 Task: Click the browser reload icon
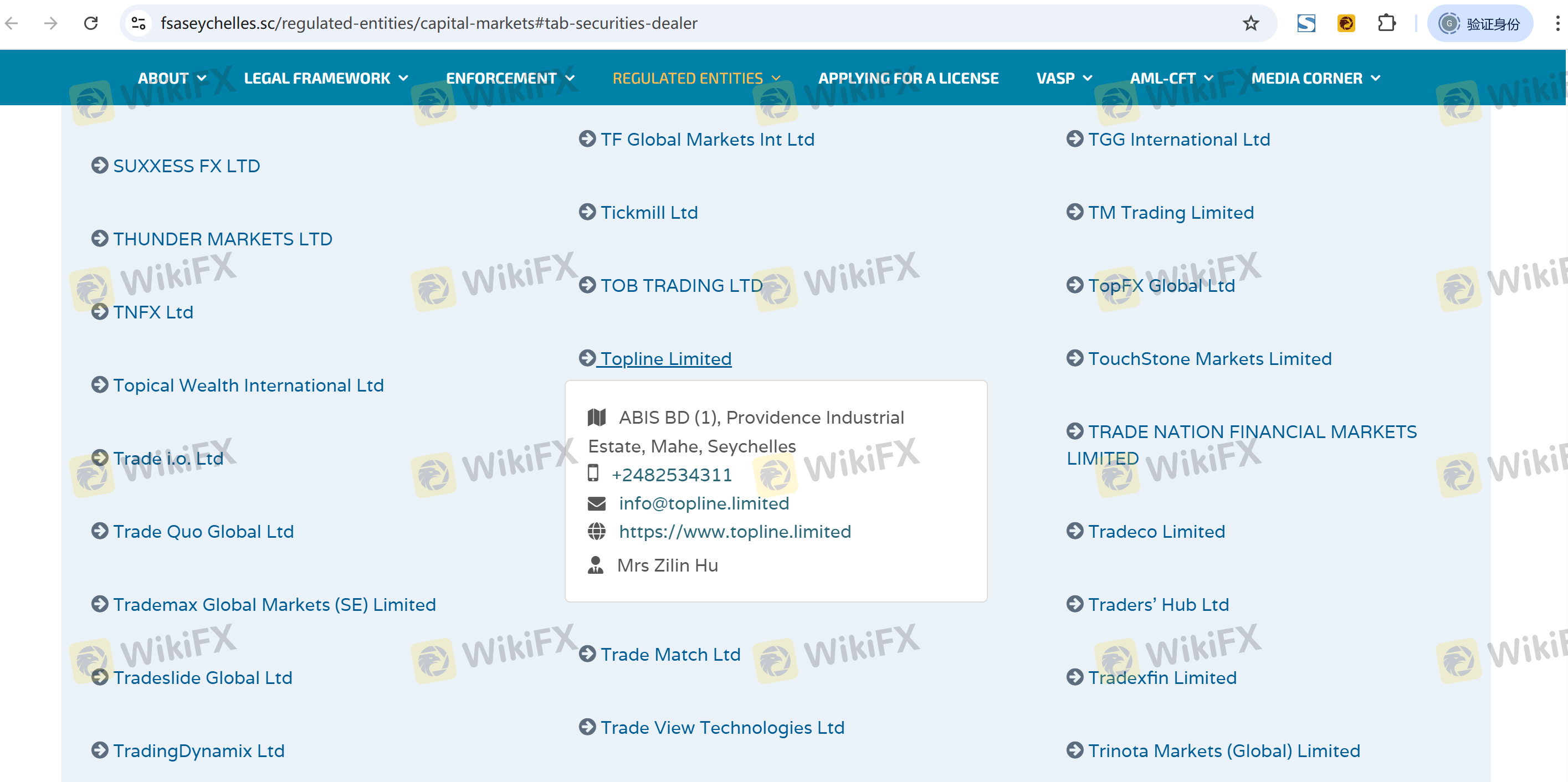[91, 23]
